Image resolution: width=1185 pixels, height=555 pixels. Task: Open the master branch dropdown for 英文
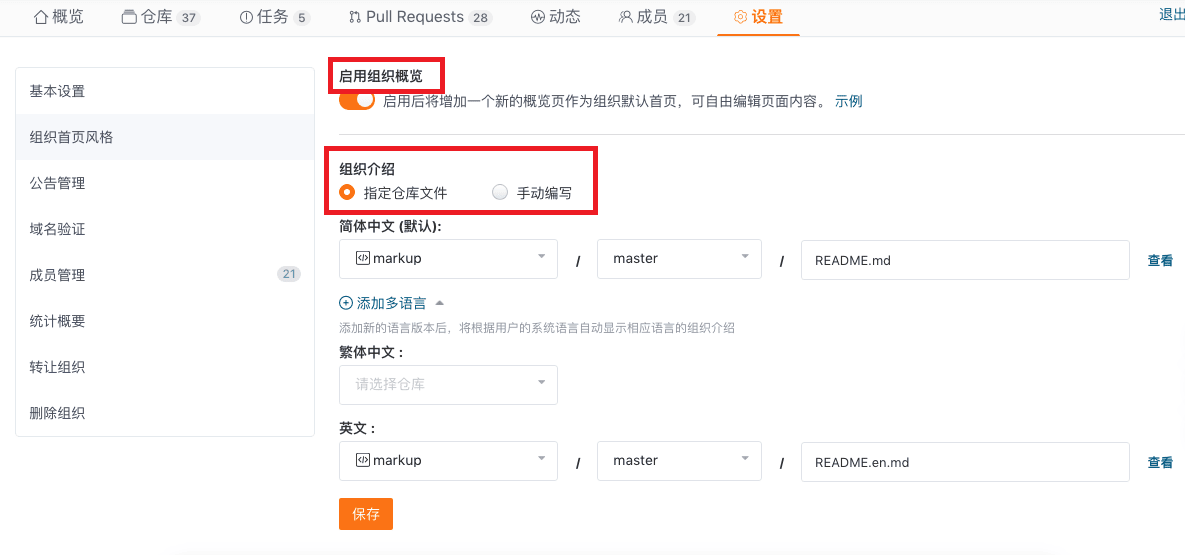pos(679,461)
